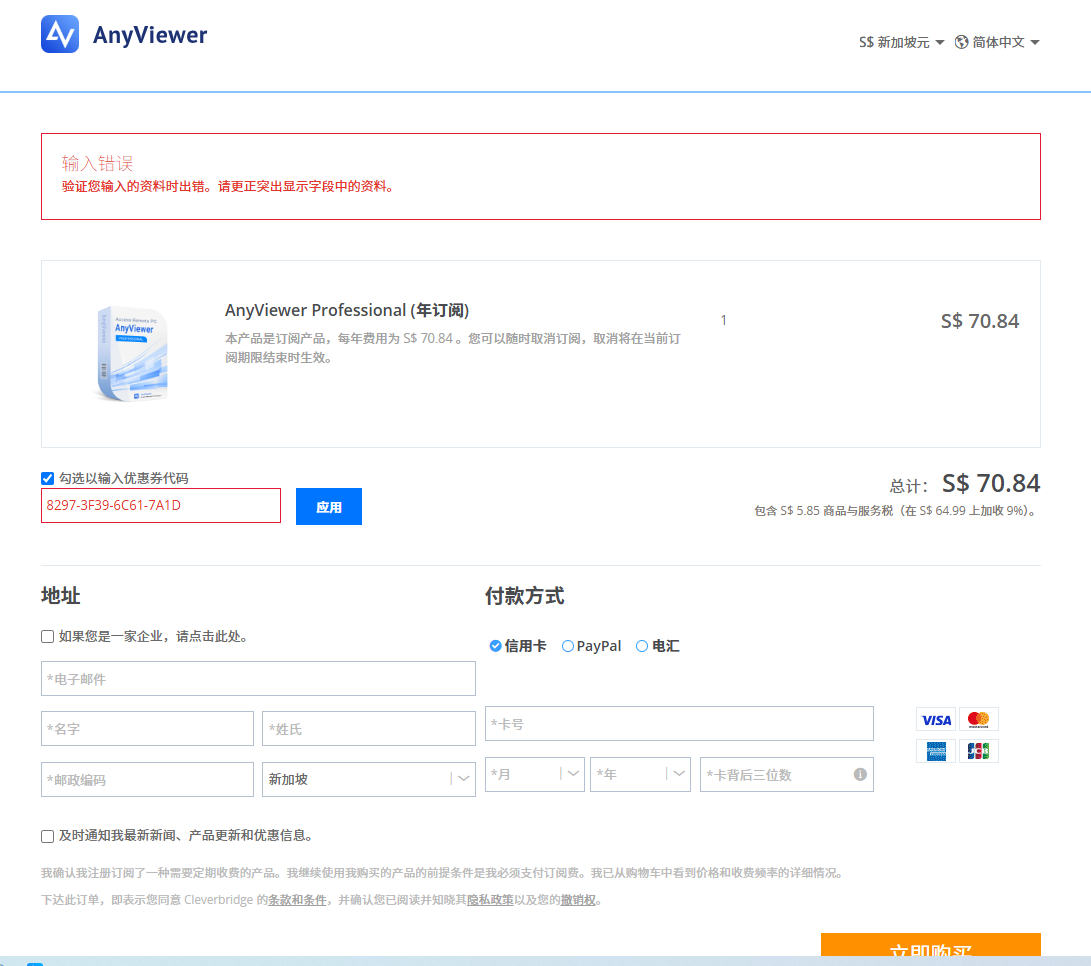Open the 简体中文 language dropdown

[998, 42]
